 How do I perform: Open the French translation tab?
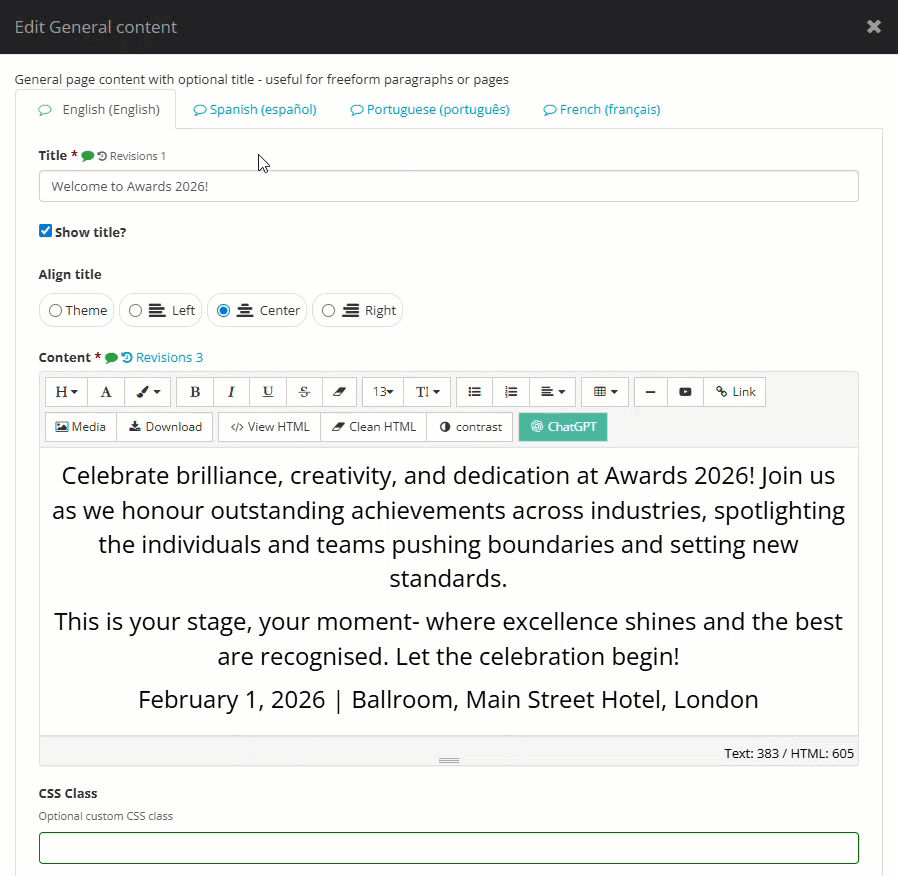coord(601,109)
